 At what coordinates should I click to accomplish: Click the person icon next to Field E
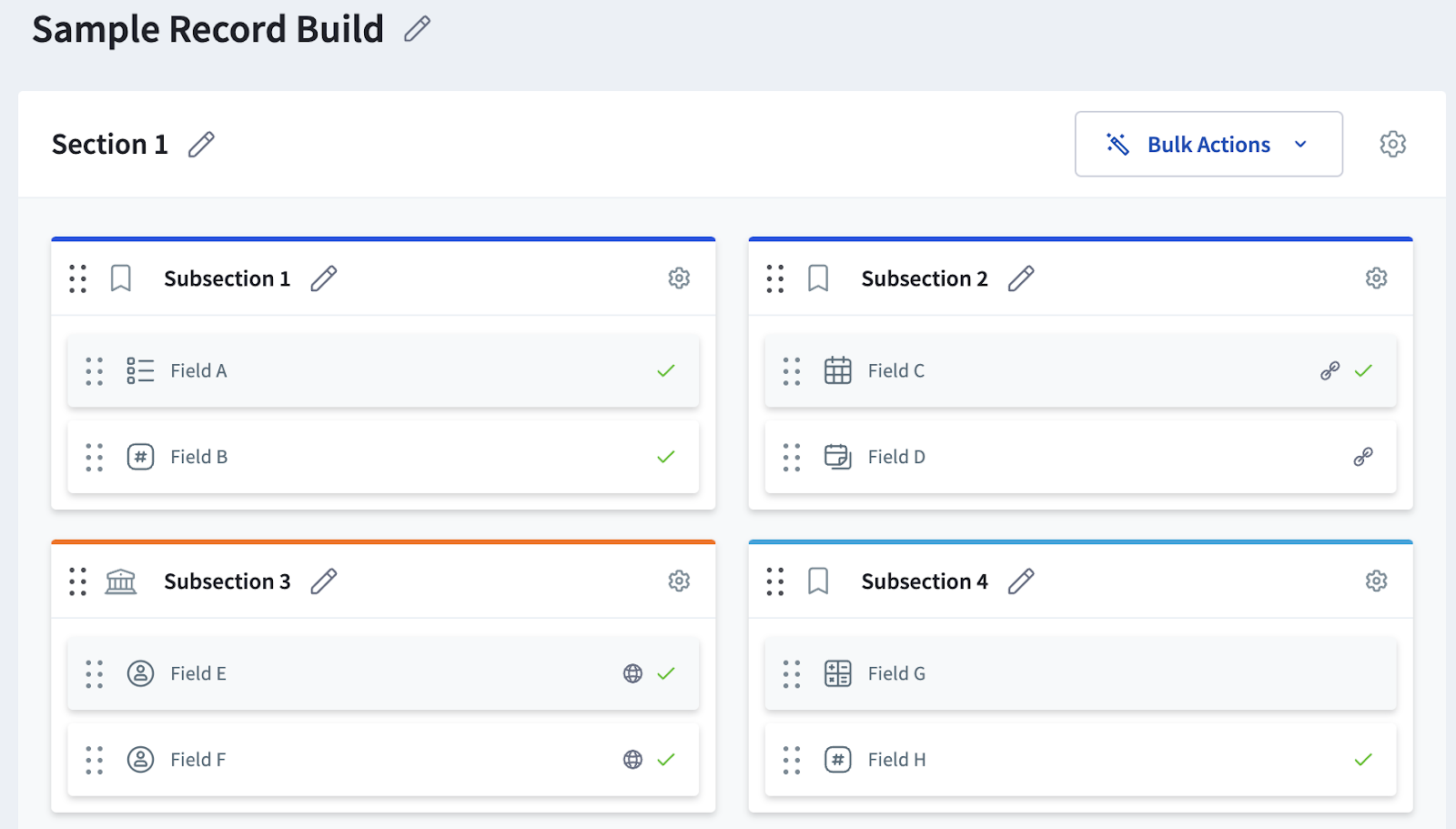pos(140,673)
